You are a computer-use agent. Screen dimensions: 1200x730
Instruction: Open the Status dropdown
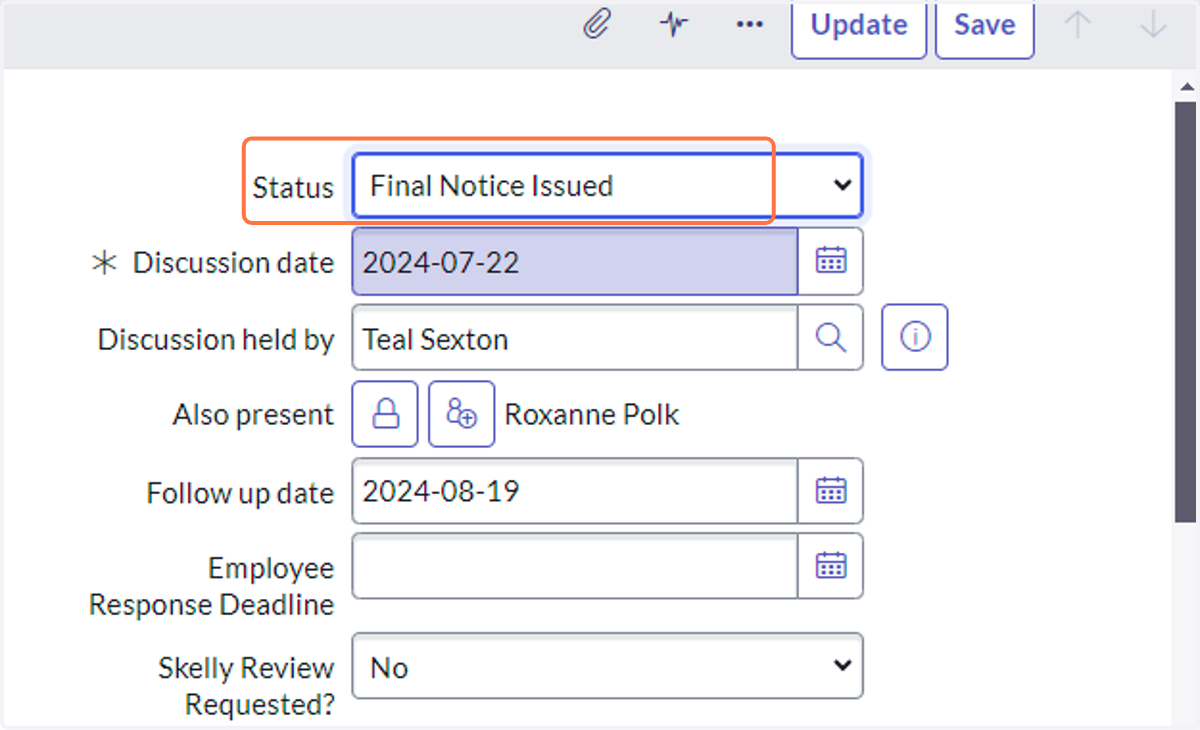point(607,186)
